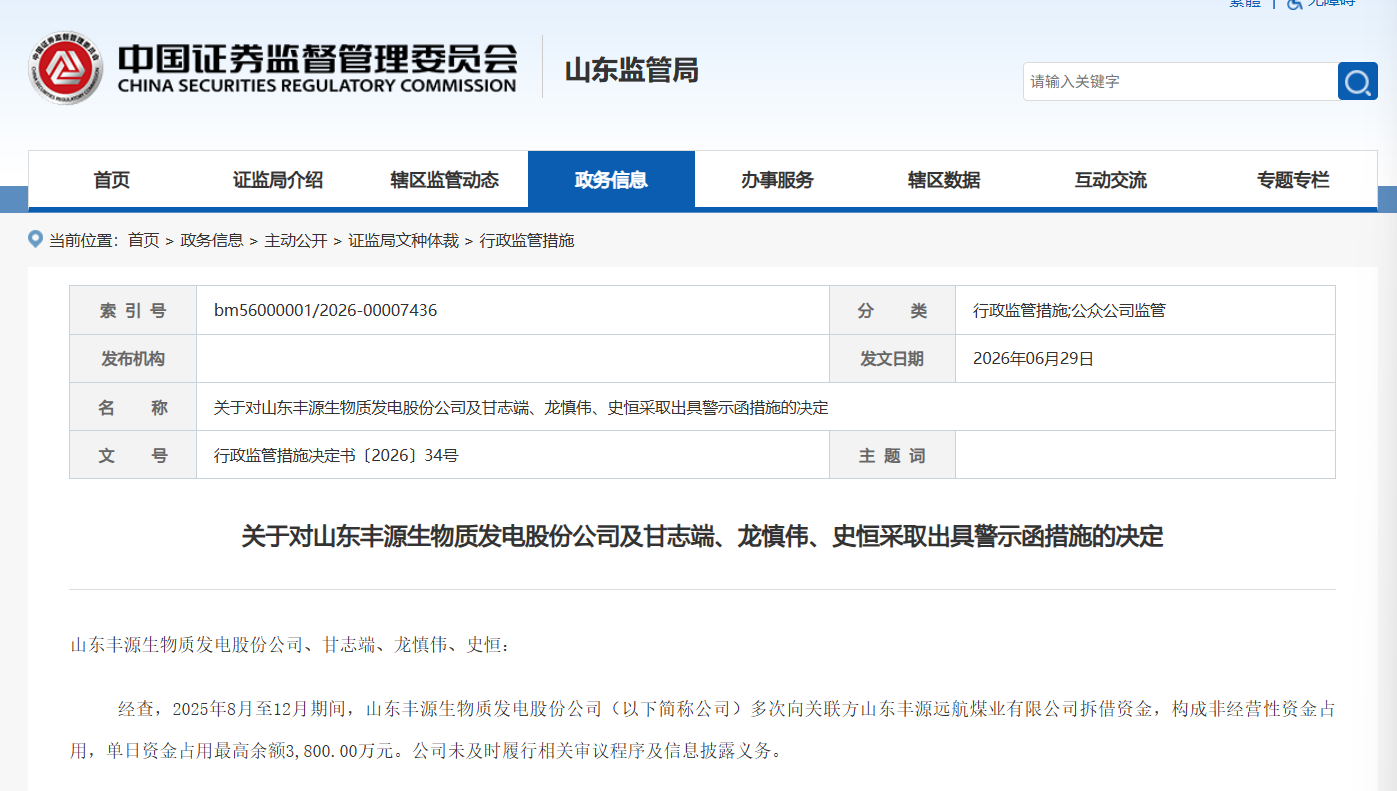Click the CSRC round emblem logo
The height and width of the screenshot is (791, 1397).
[x=66, y=67]
